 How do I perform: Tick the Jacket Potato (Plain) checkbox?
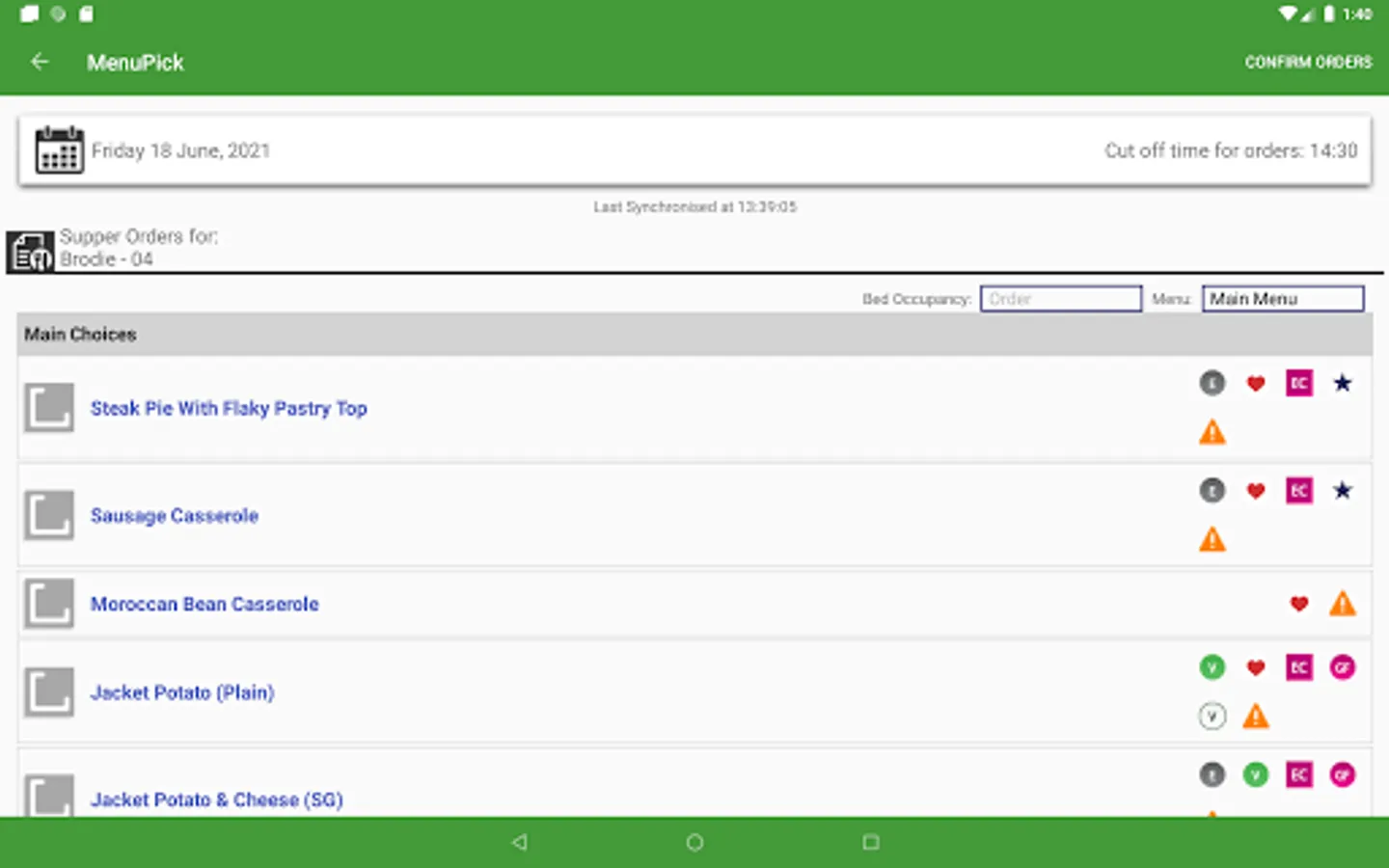[x=49, y=692]
